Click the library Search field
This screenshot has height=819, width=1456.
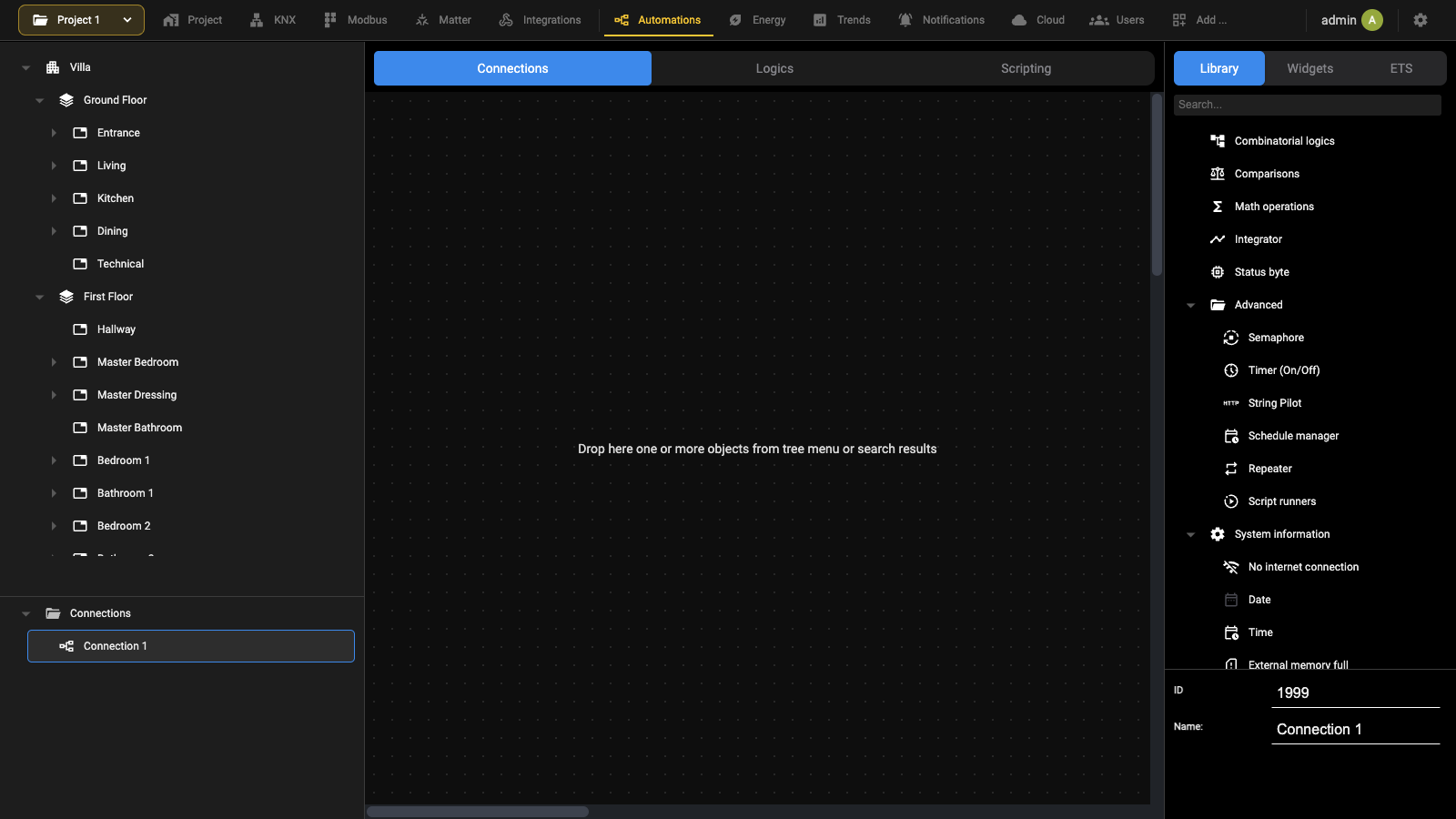[x=1308, y=105]
